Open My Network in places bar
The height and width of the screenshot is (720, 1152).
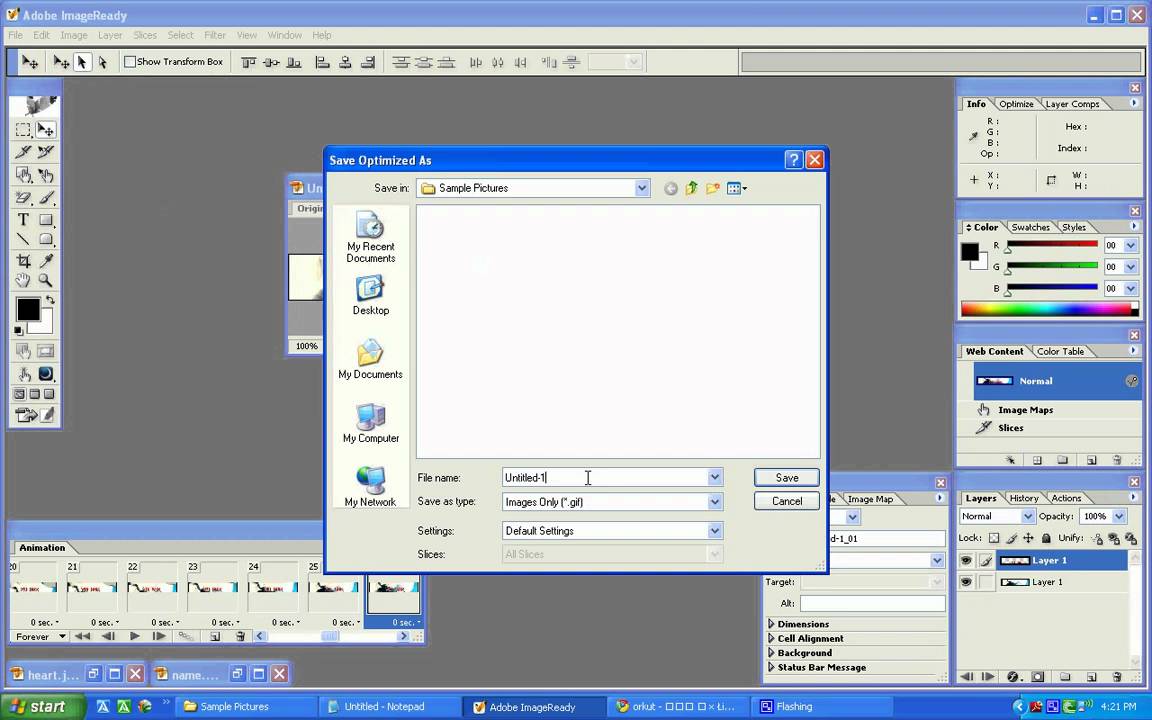(x=370, y=486)
